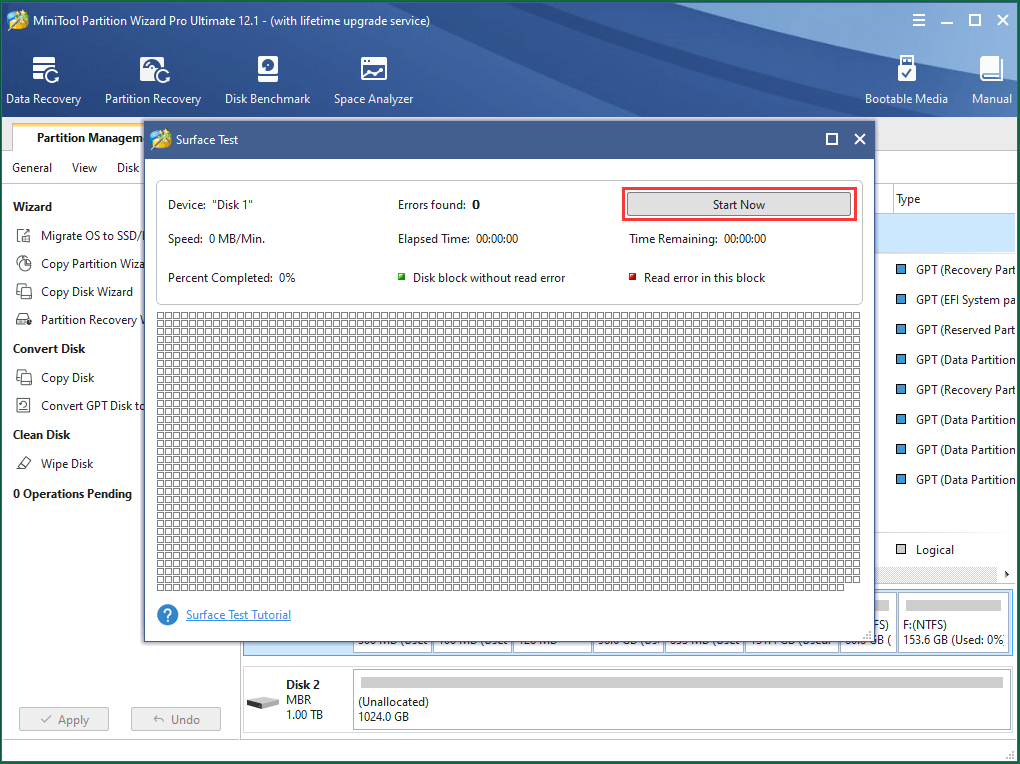Open the Disk menu
Screen dimensions: 1020x764
128,168
